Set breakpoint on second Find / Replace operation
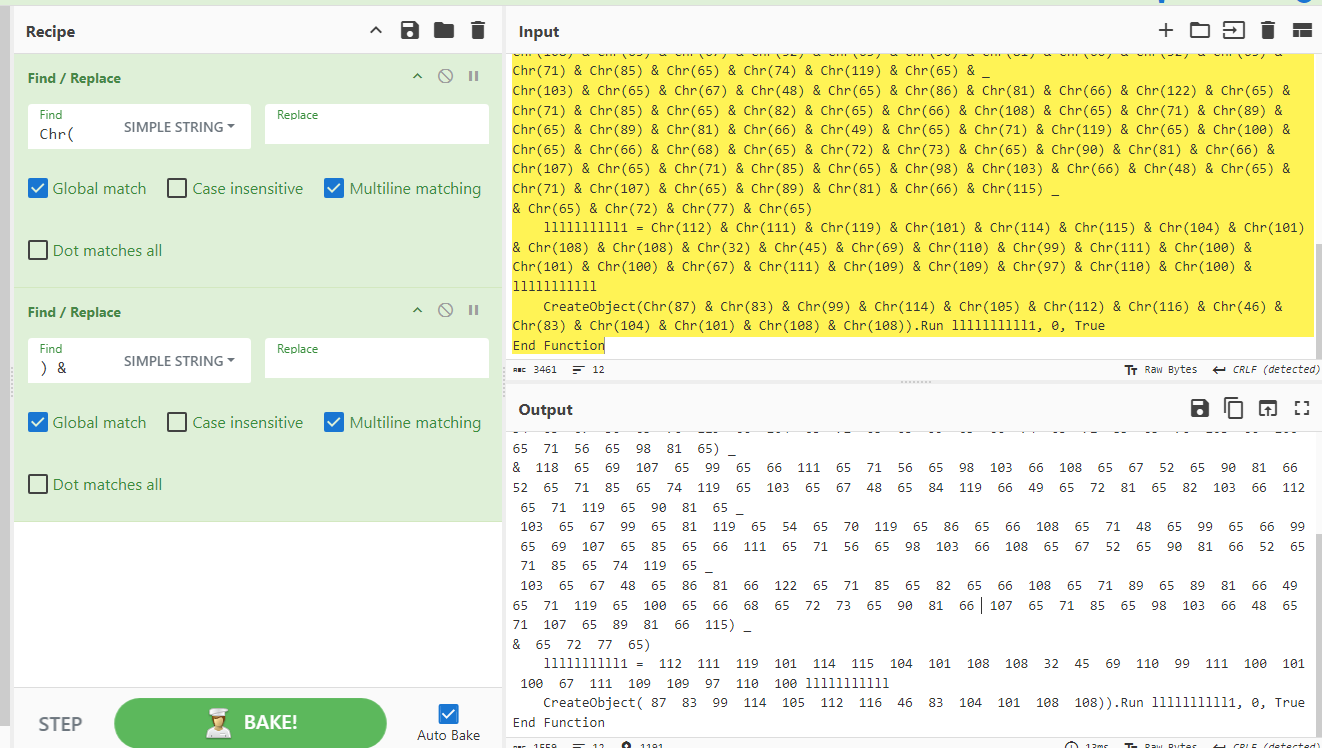This screenshot has height=748, width=1322. (474, 311)
